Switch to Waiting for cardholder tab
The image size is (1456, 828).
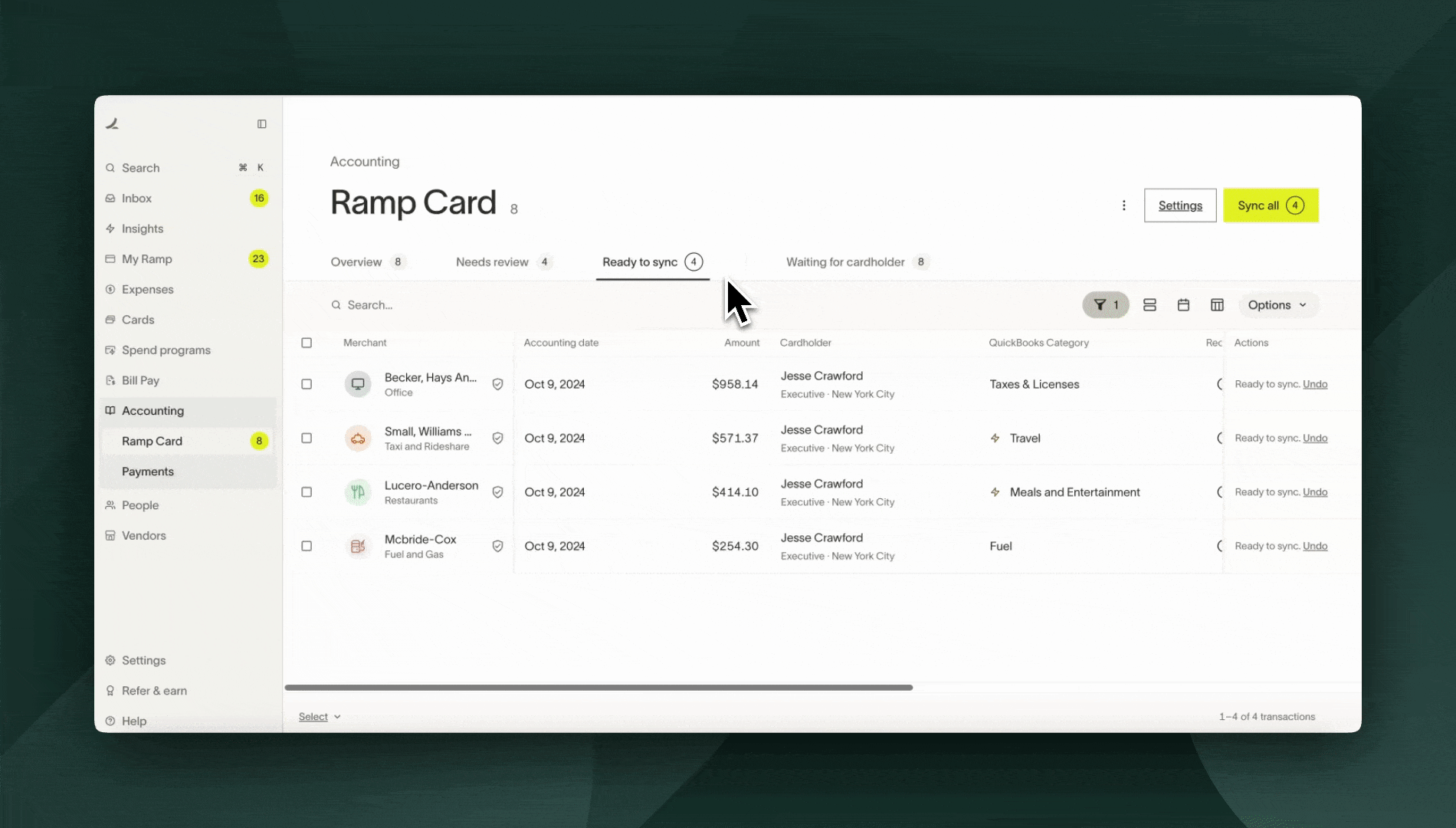click(858, 262)
